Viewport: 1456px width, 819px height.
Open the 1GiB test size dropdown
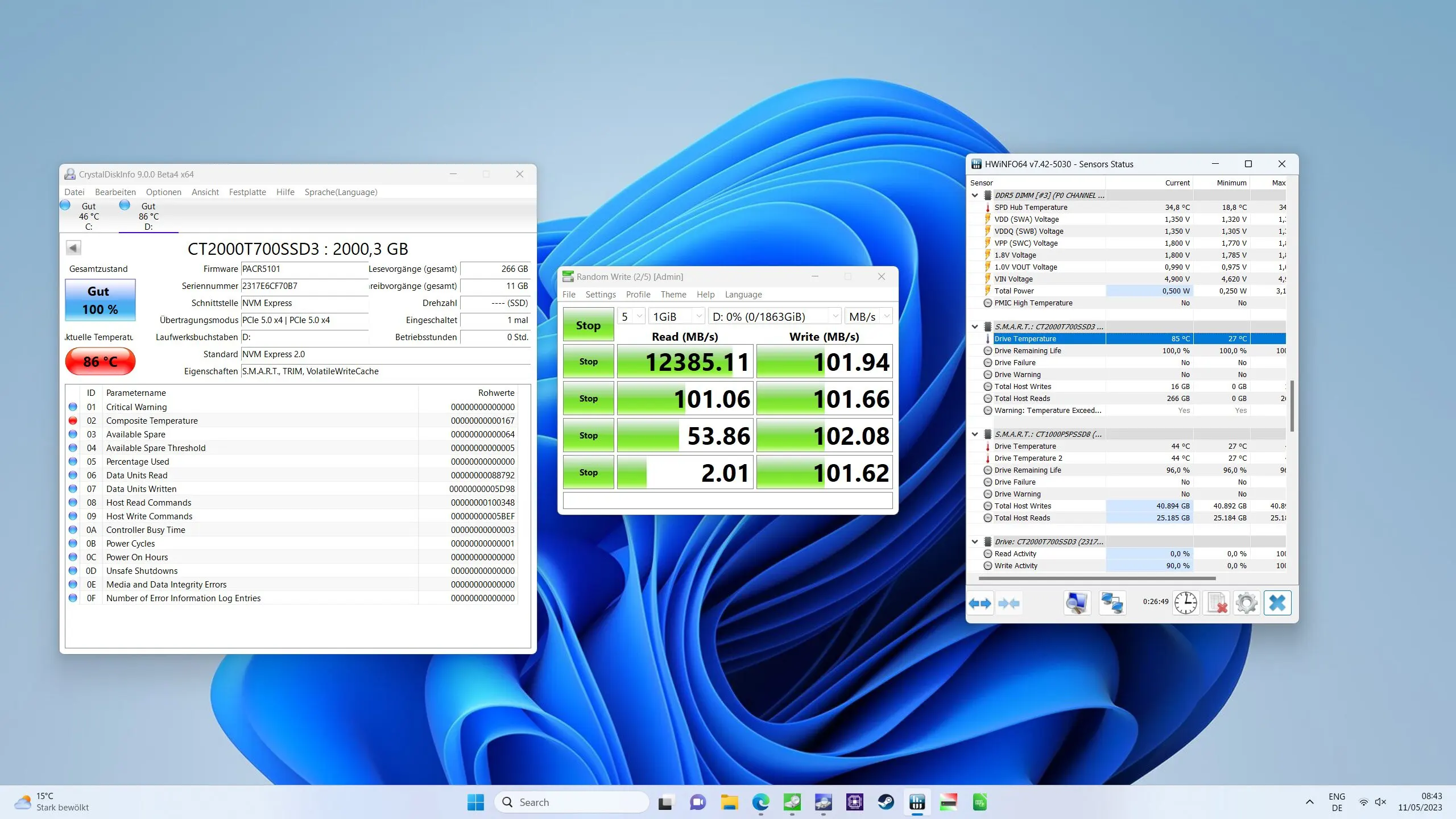677,316
